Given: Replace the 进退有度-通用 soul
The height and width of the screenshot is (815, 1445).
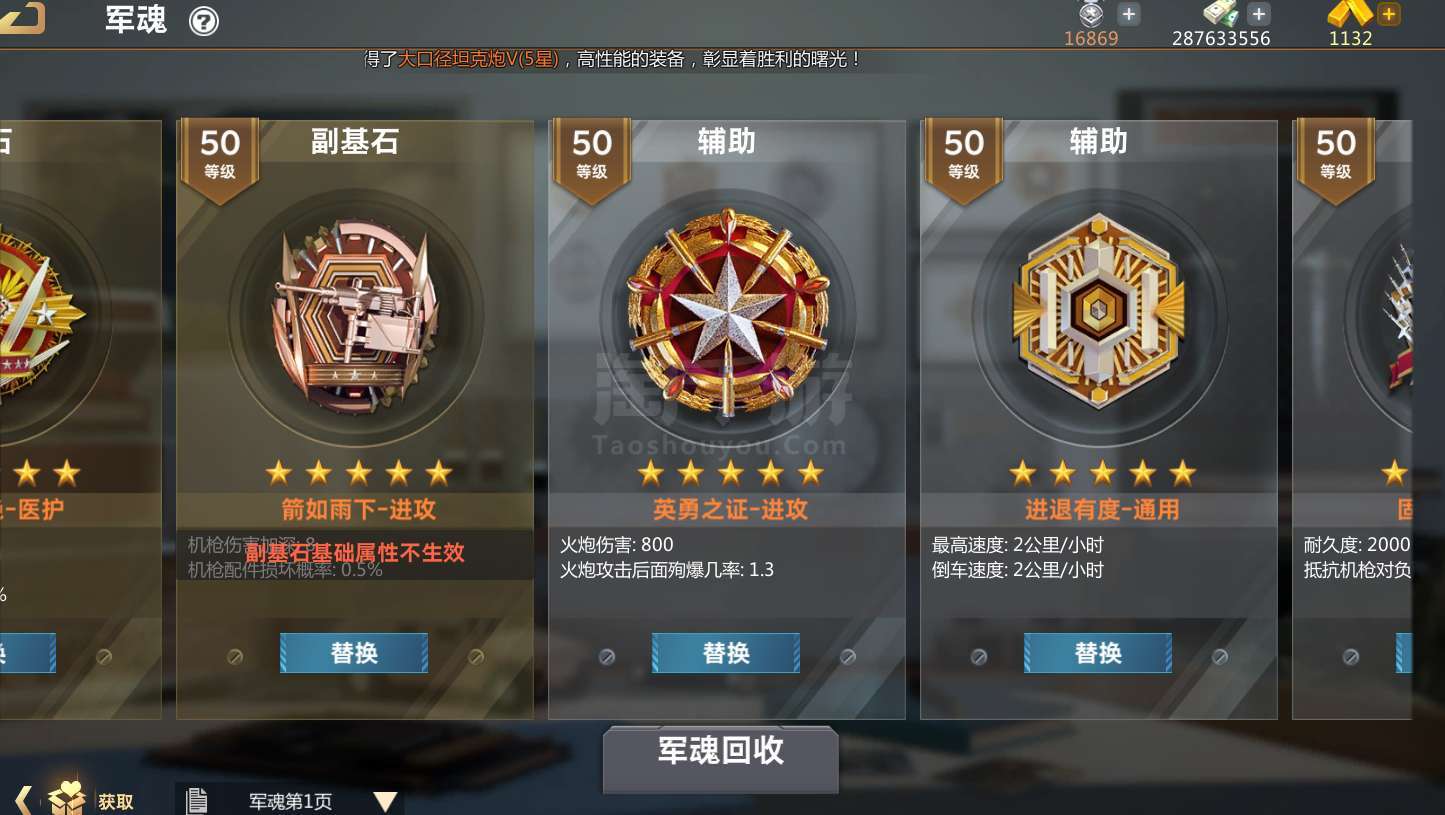Looking at the screenshot, I should pos(1098,653).
